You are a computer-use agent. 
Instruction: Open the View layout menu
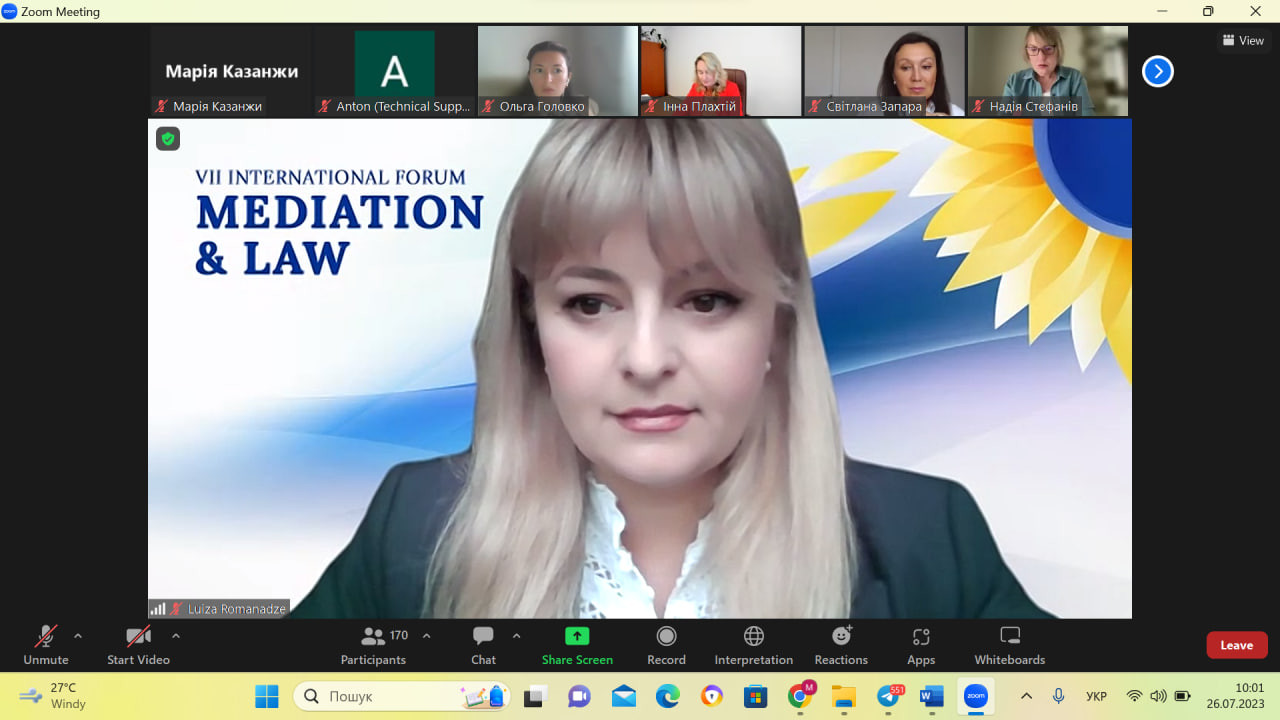(1243, 41)
